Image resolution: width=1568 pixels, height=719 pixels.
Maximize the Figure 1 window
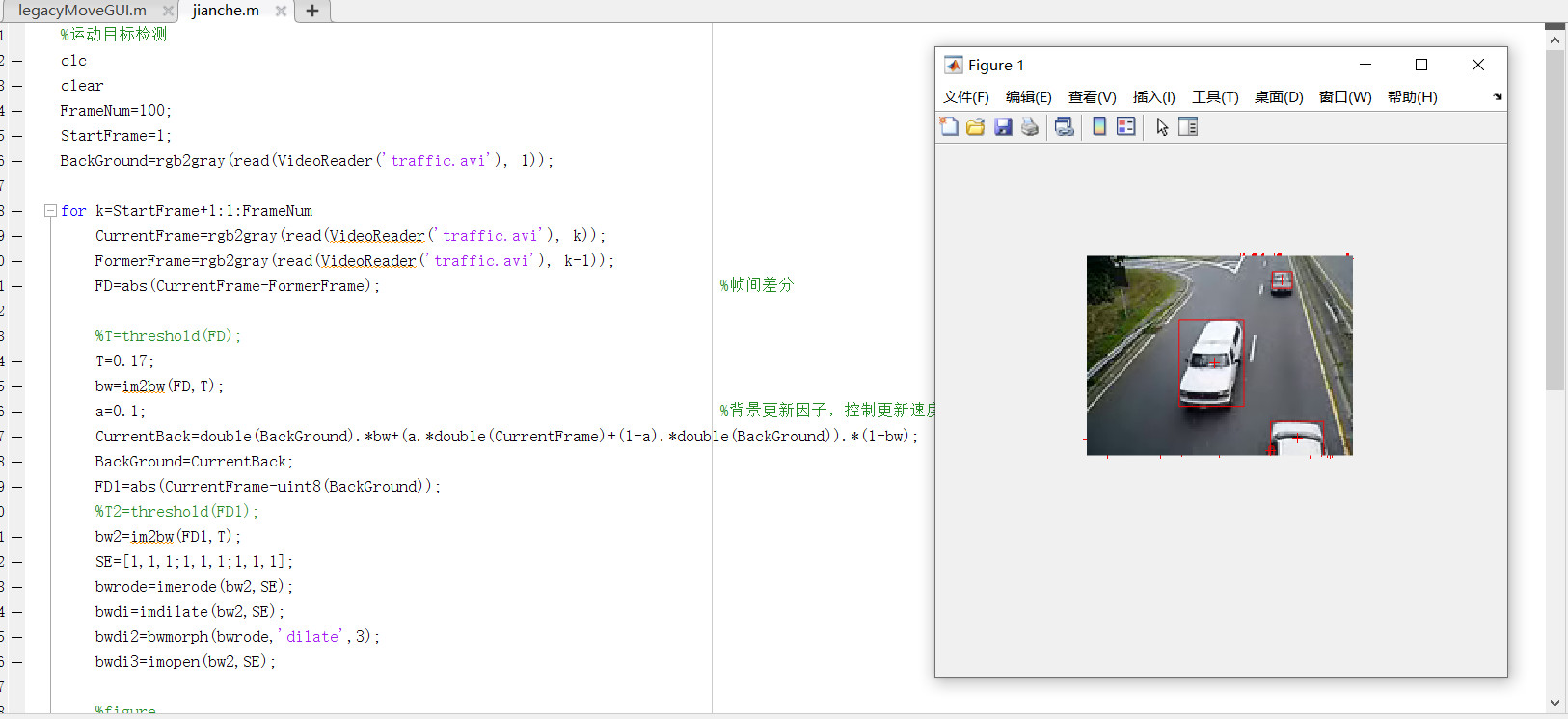click(x=1420, y=65)
